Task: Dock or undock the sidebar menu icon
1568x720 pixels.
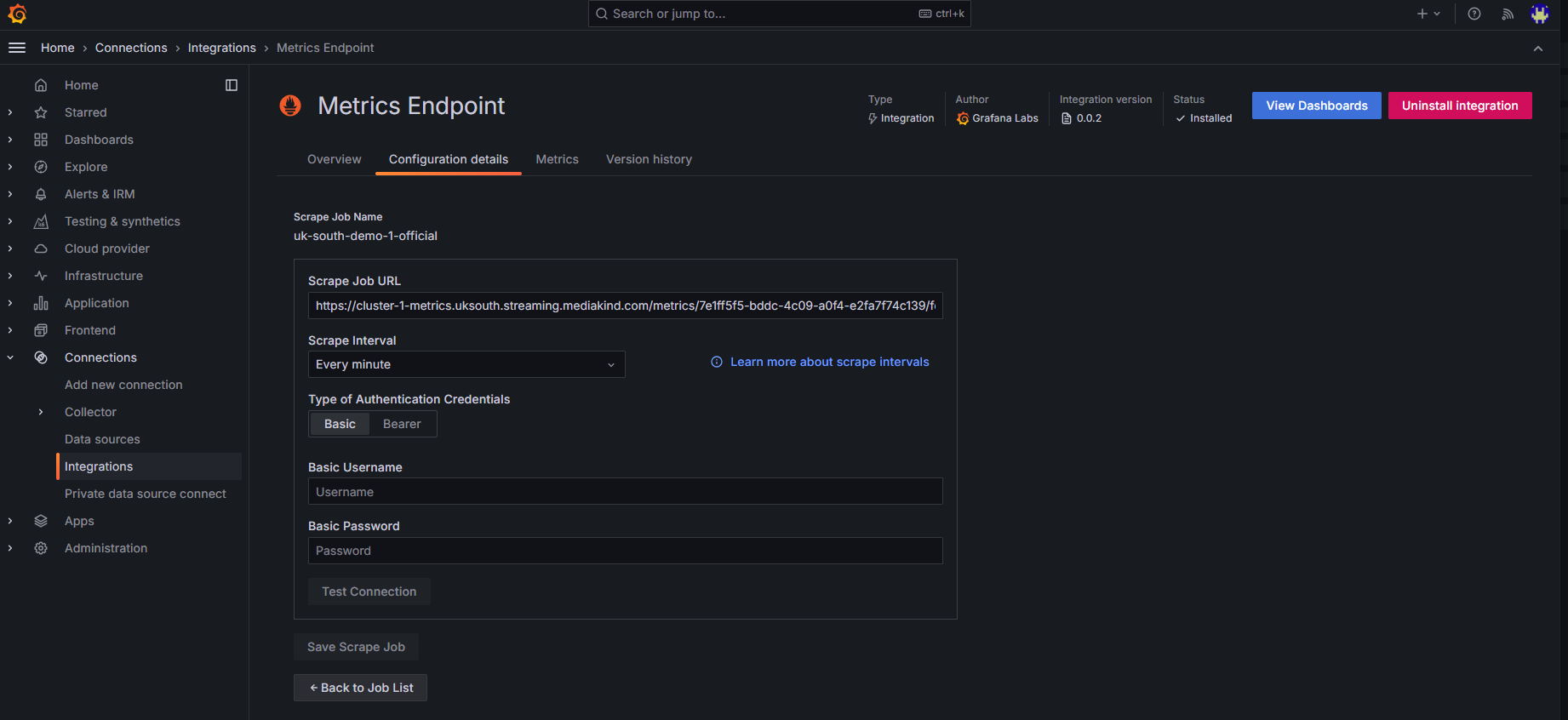Action: (x=232, y=85)
